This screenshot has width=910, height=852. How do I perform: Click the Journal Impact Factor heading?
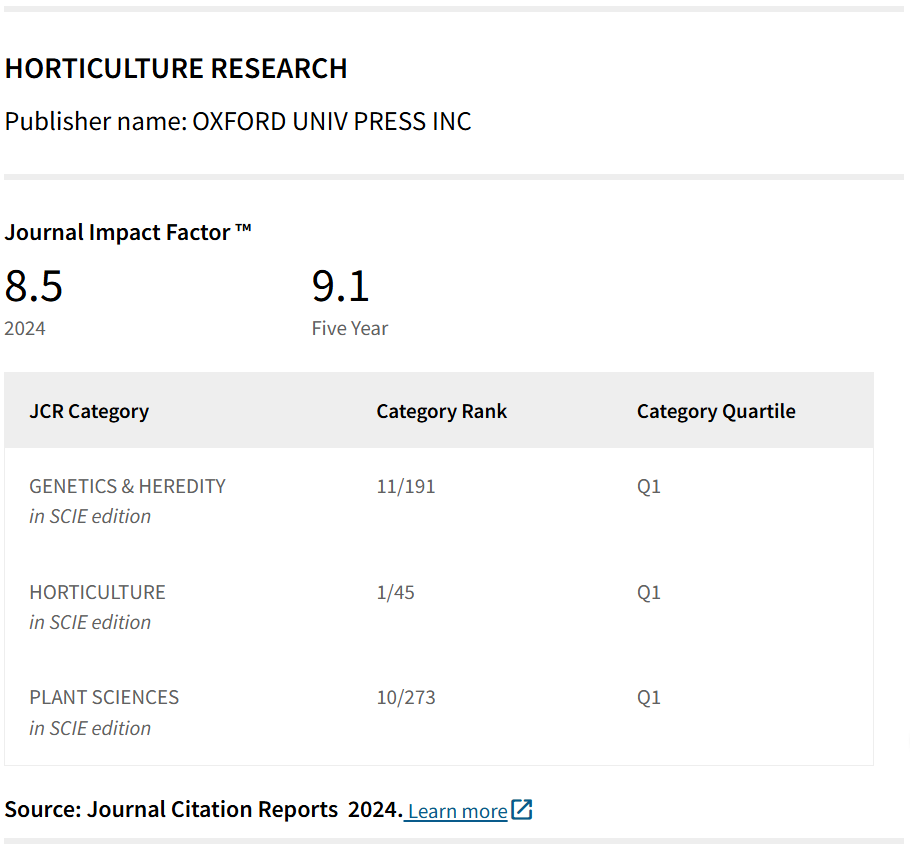click(x=128, y=232)
